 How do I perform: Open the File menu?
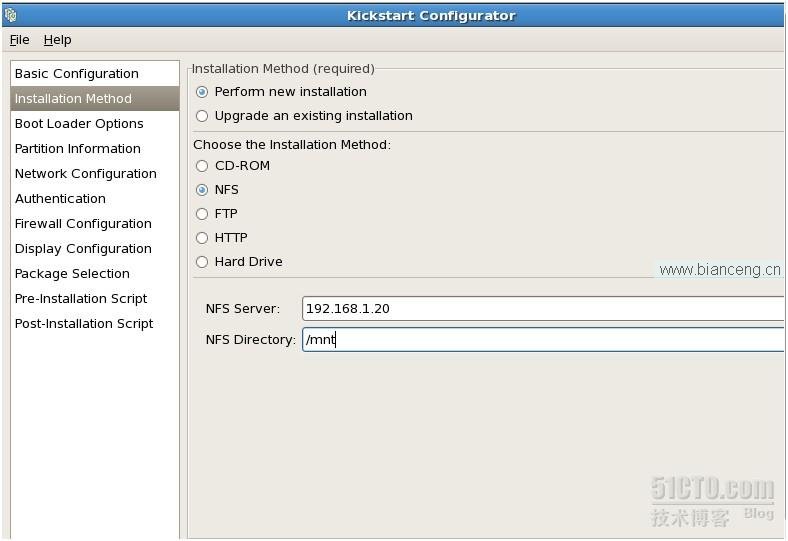click(x=20, y=40)
